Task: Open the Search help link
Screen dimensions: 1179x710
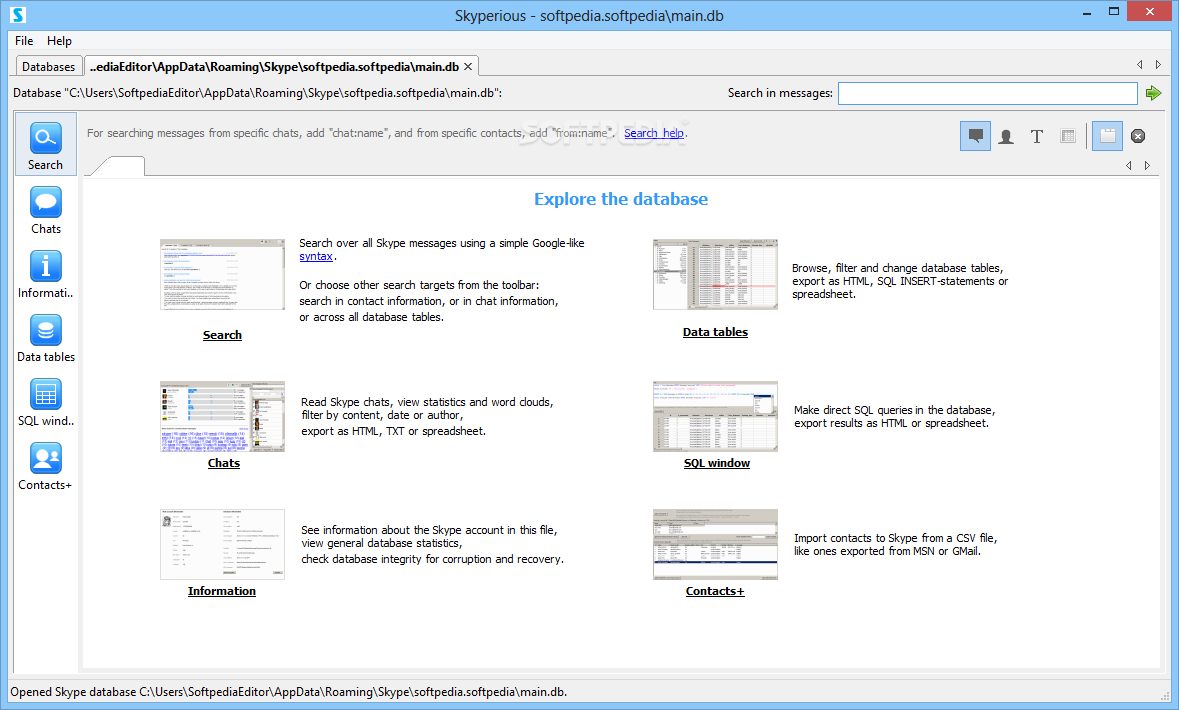Action: [653, 133]
